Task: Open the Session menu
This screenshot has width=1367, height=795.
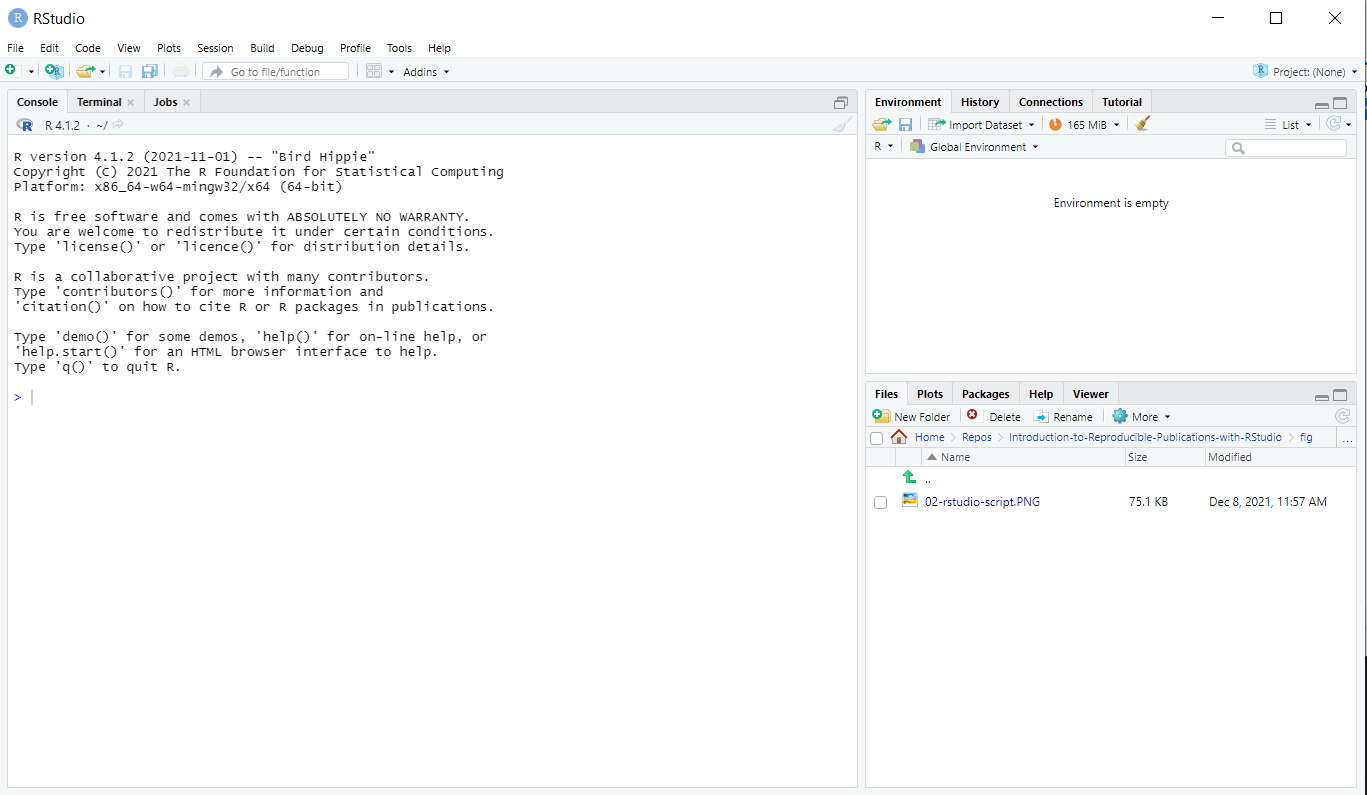Action: (x=215, y=48)
